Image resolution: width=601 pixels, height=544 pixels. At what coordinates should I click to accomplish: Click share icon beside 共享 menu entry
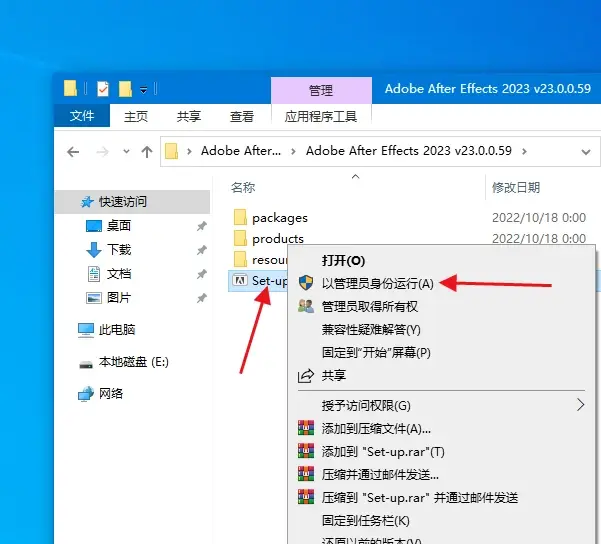[x=306, y=376]
